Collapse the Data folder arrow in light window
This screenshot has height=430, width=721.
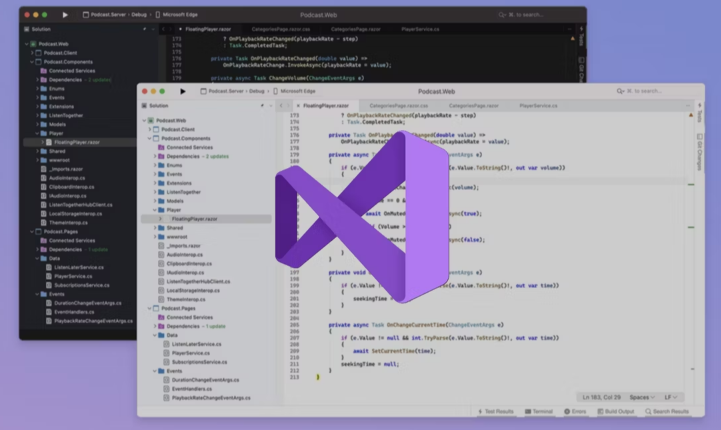[x=155, y=335]
